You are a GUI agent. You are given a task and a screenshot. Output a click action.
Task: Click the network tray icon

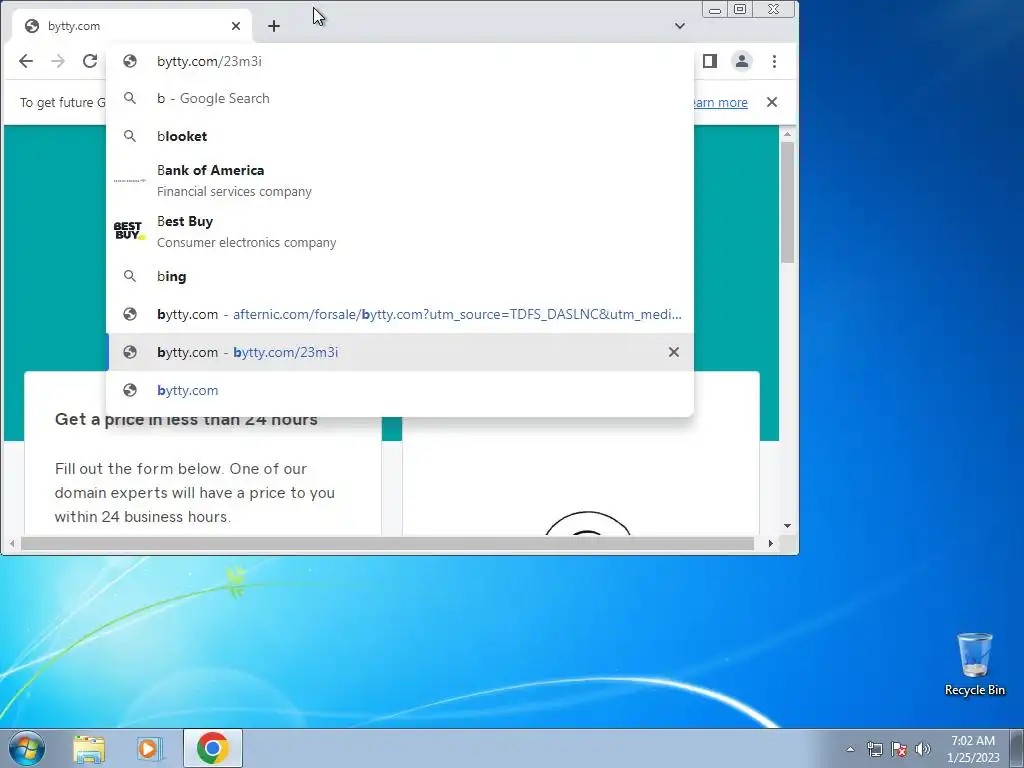(x=874, y=749)
